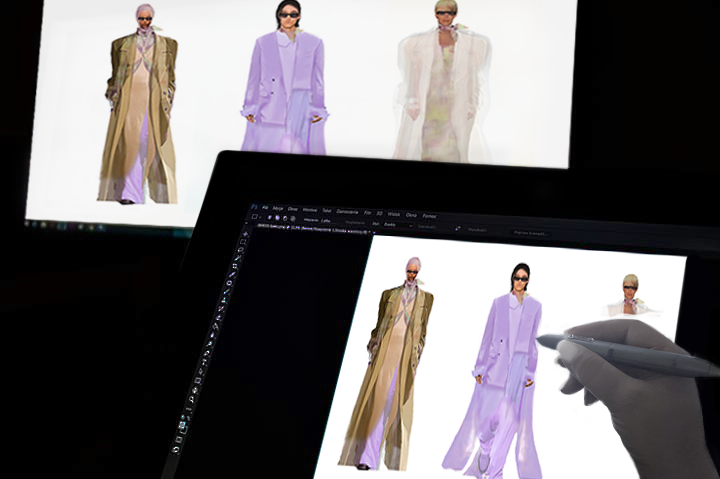
Task: Change the screen mode
Action: click(x=175, y=449)
